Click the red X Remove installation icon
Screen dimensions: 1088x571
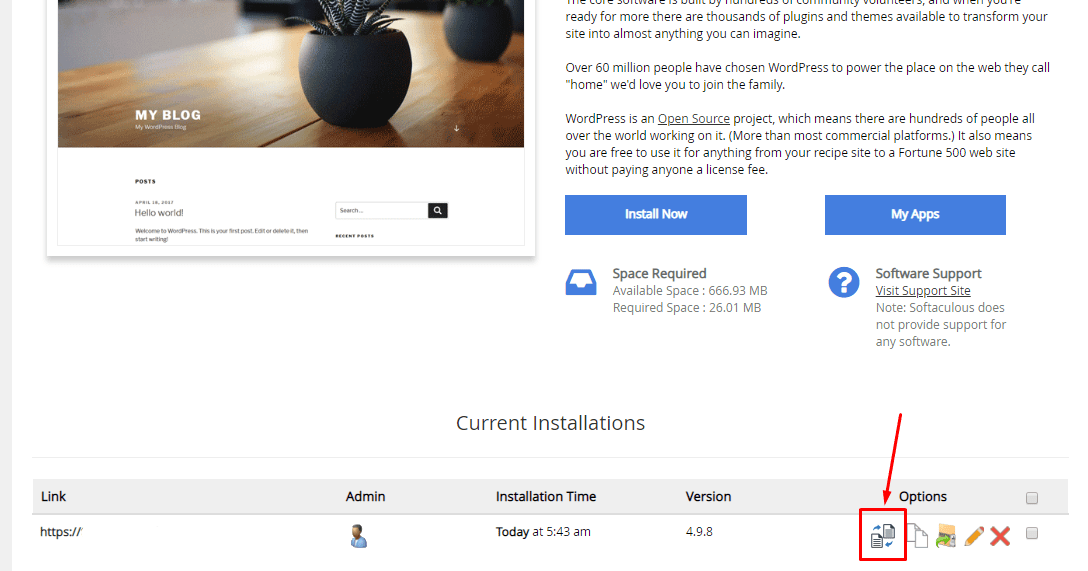pyautogui.click(x=1000, y=536)
